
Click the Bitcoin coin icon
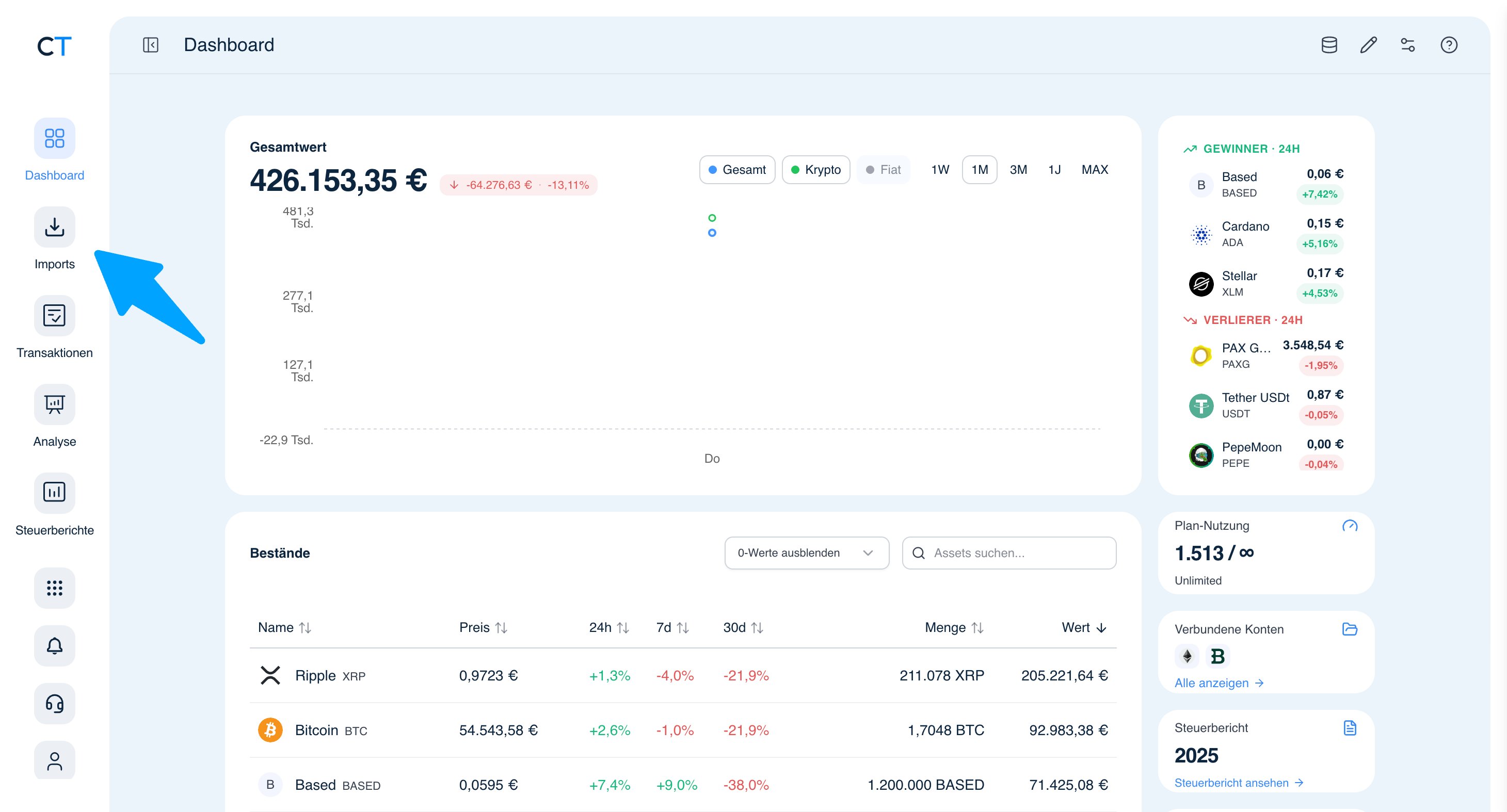coord(270,730)
